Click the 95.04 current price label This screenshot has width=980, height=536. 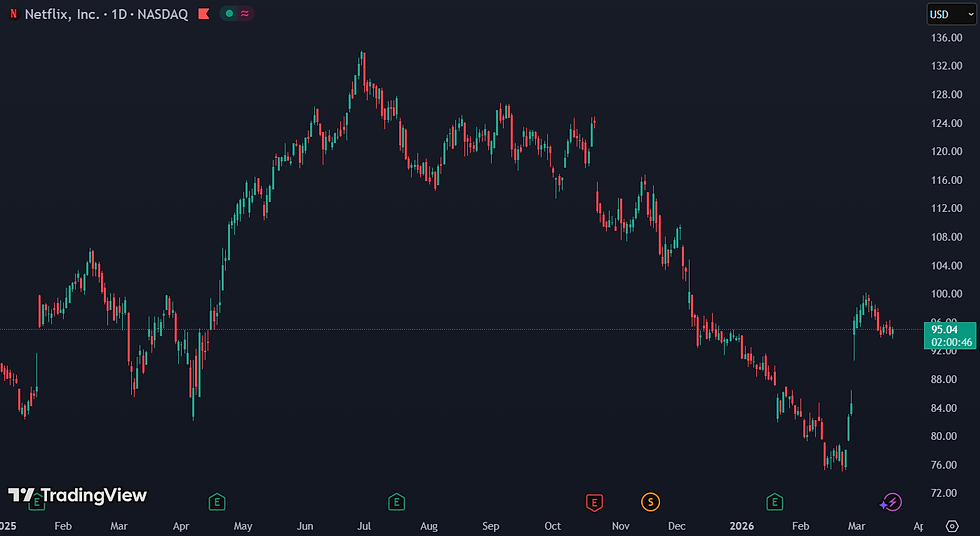pyautogui.click(x=944, y=329)
